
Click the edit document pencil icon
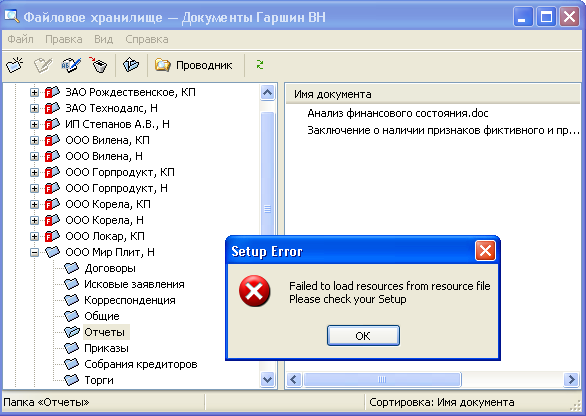pyautogui.click(x=43, y=65)
